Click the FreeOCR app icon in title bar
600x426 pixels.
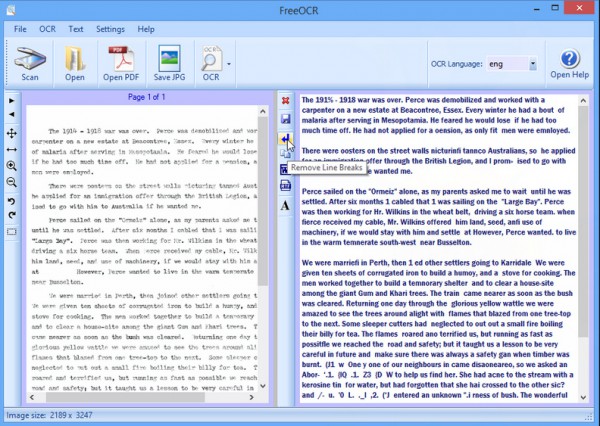coord(11,10)
